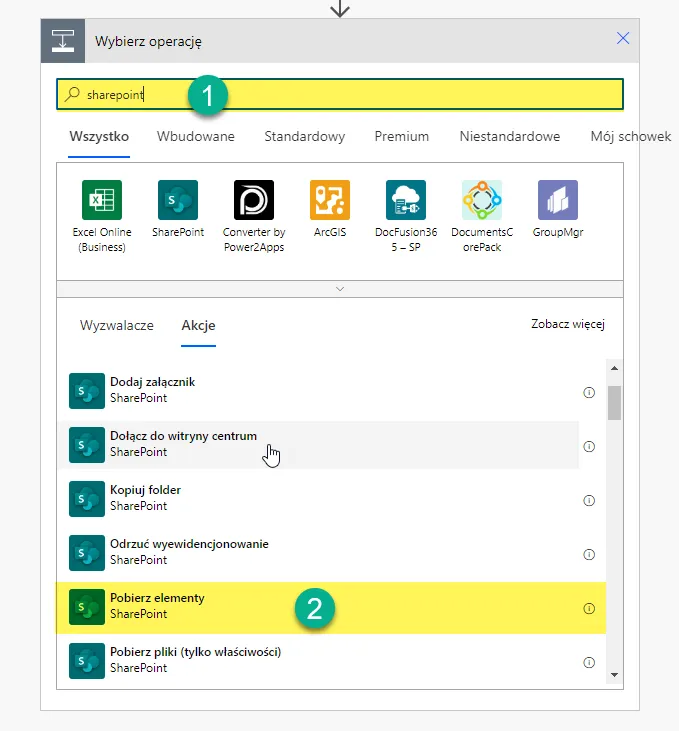Click the DocumentsCorePack connector icon
Viewport: 679px width, 731px height.
point(481,200)
